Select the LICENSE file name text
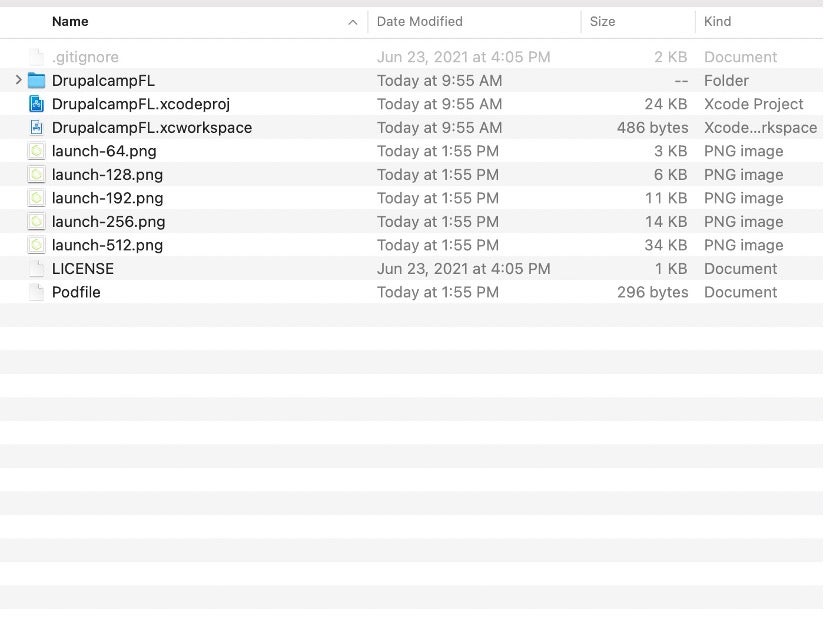The image size is (824, 630). (x=83, y=269)
